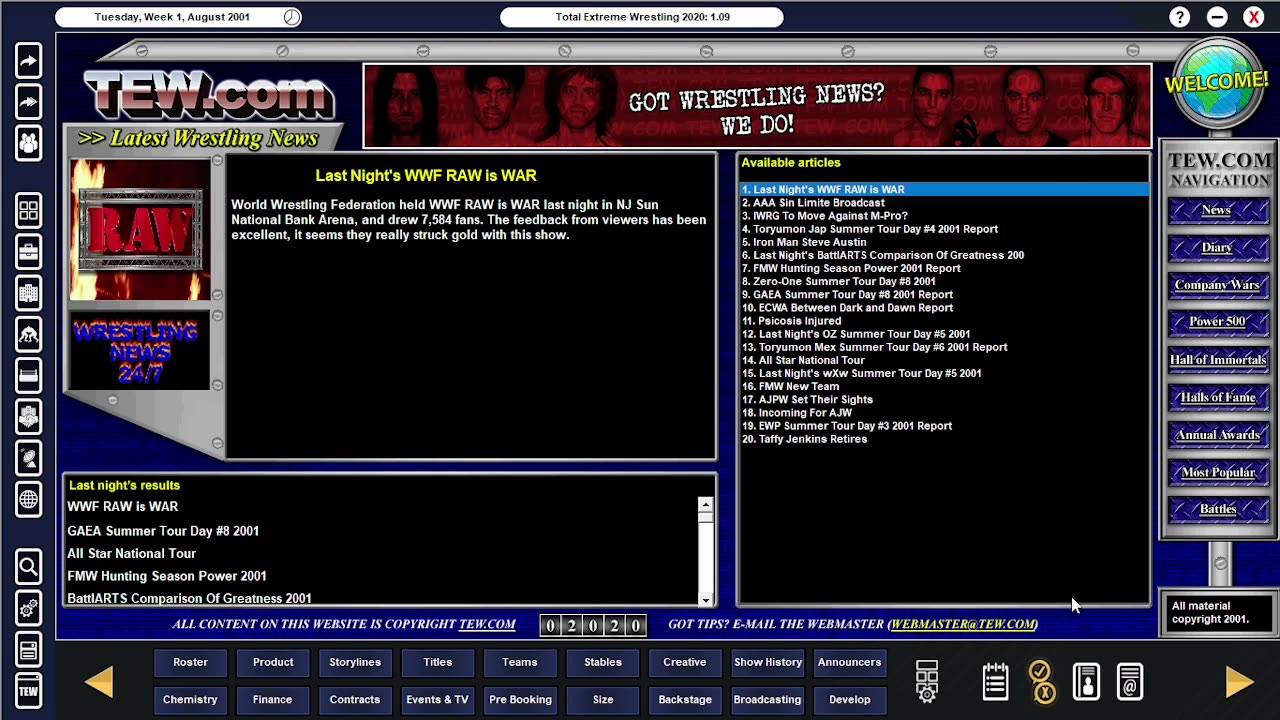The image size is (1280, 720).
Task: Open the notepad icon
Action: coord(995,681)
